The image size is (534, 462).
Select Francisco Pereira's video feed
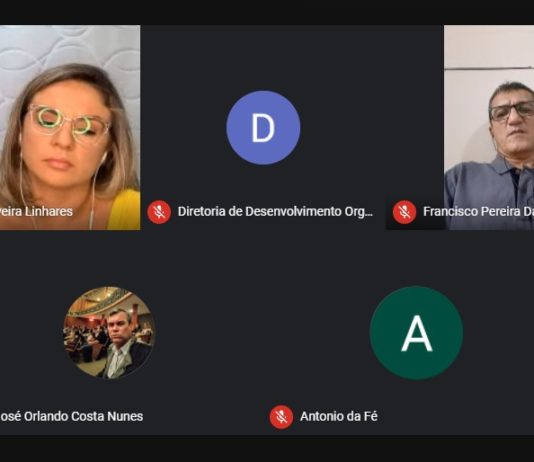click(x=489, y=127)
